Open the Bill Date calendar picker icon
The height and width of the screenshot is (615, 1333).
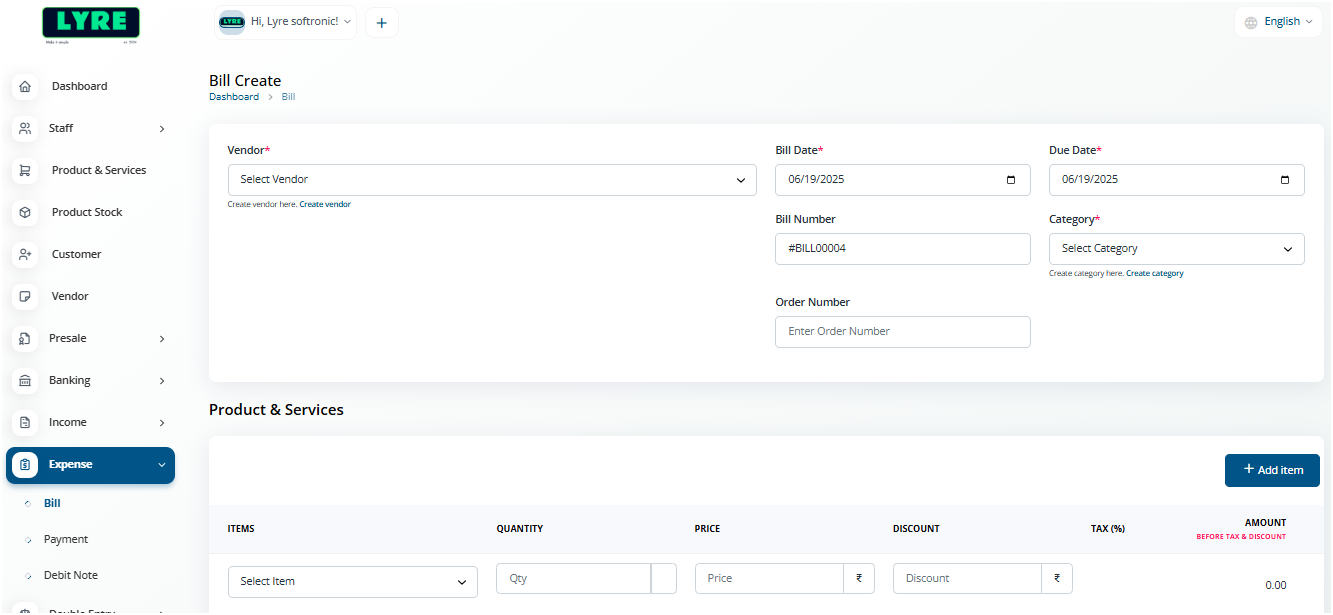click(1011, 180)
